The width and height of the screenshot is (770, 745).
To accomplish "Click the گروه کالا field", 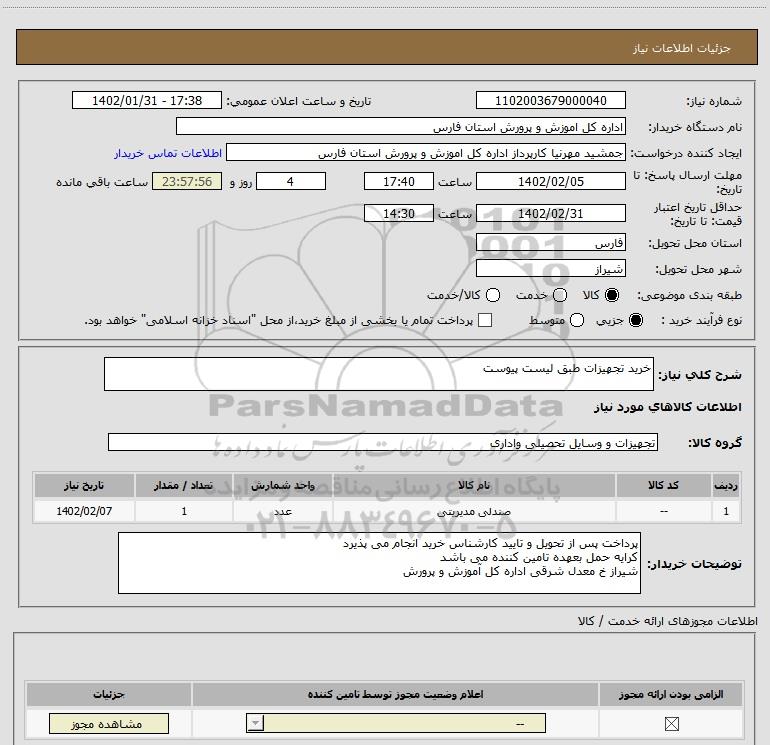I will coord(383,442).
